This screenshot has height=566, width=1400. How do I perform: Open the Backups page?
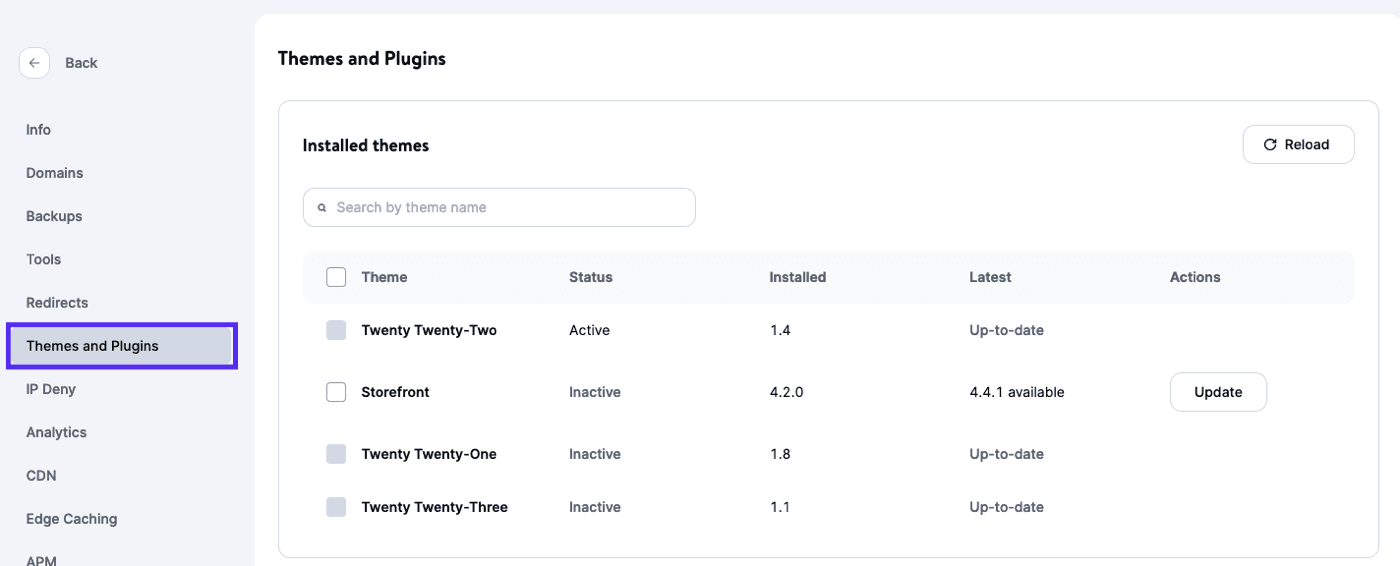[x=54, y=216]
